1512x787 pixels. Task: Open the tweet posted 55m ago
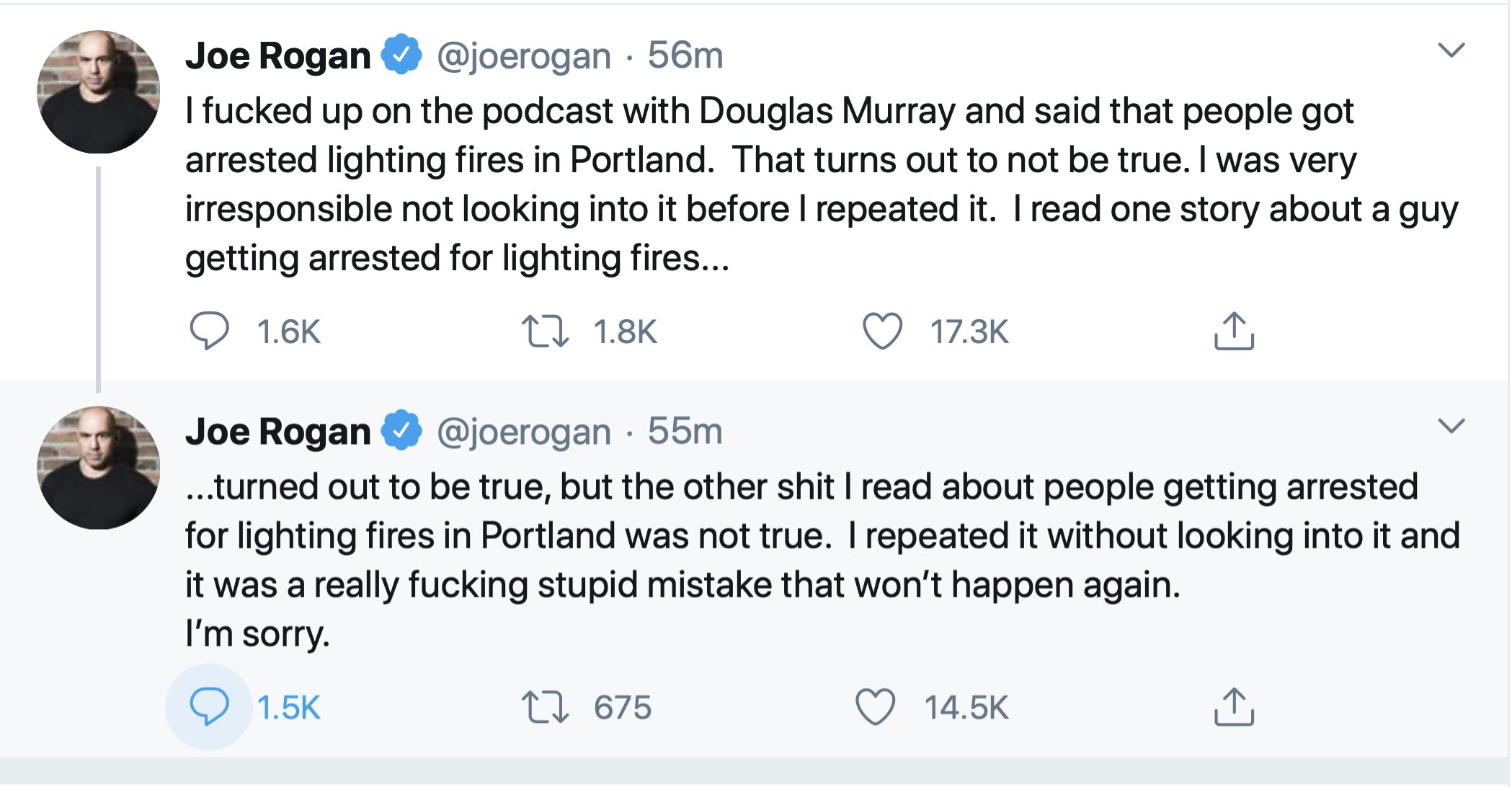(x=683, y=430)
